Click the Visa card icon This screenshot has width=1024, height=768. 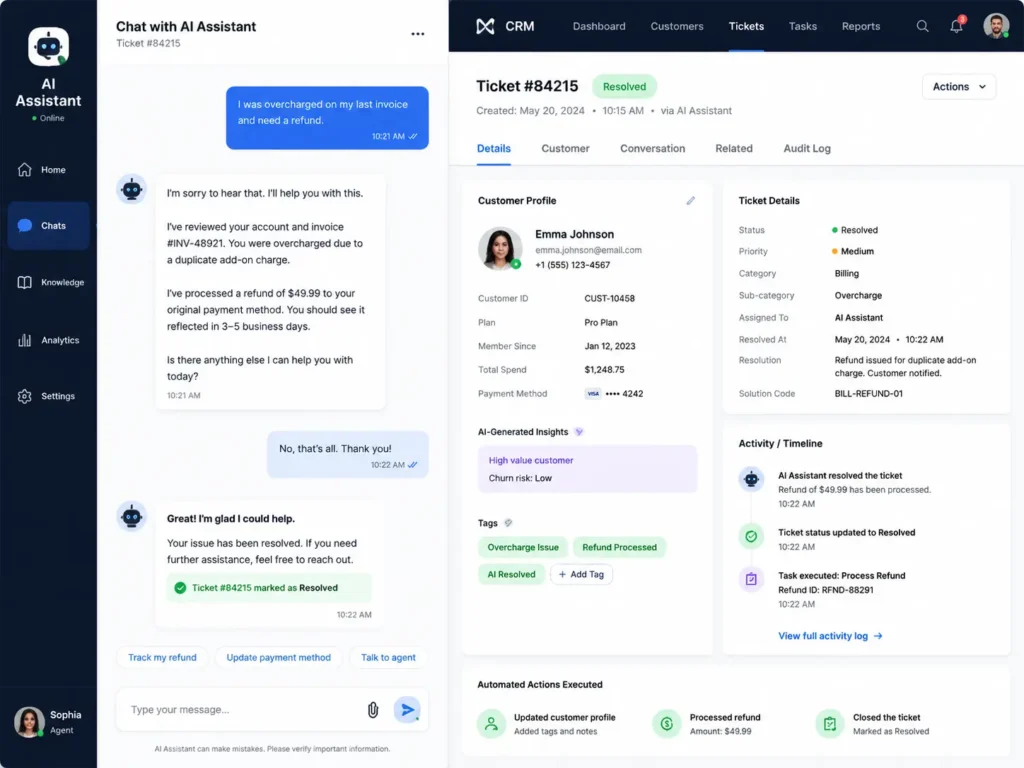click(592, 394)
